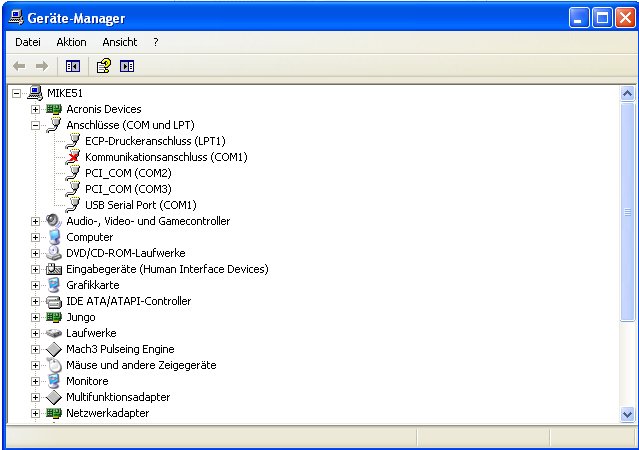Open the ? help menu
The height and width of the screenshot is (450, 639).
[x=156, y=42]
